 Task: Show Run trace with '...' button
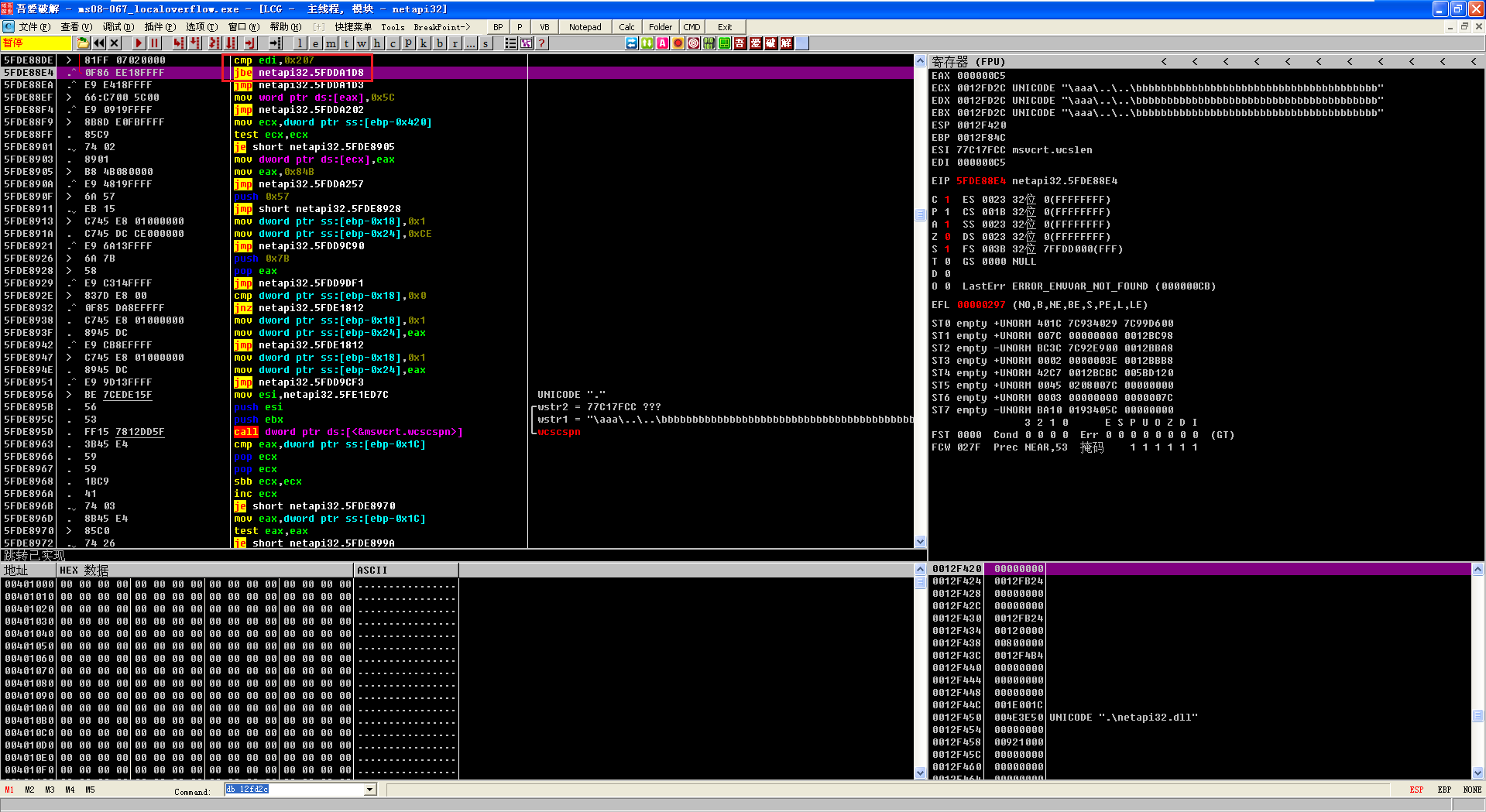click(x=471, y=43)
